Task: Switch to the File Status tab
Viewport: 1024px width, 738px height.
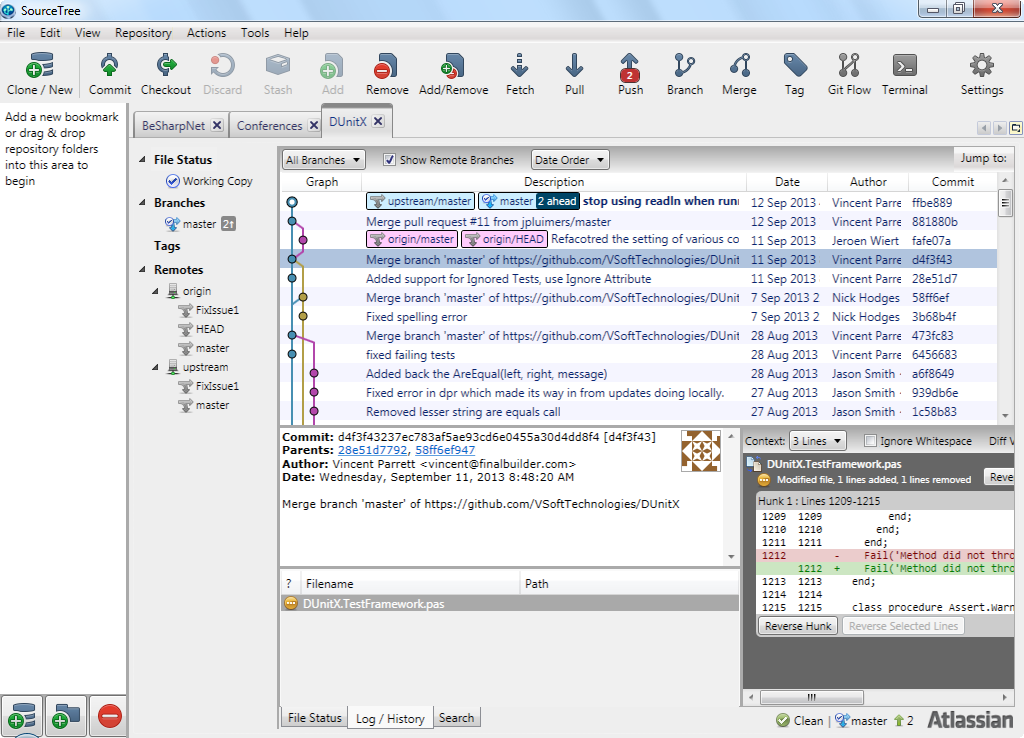Action: (314, 718)
